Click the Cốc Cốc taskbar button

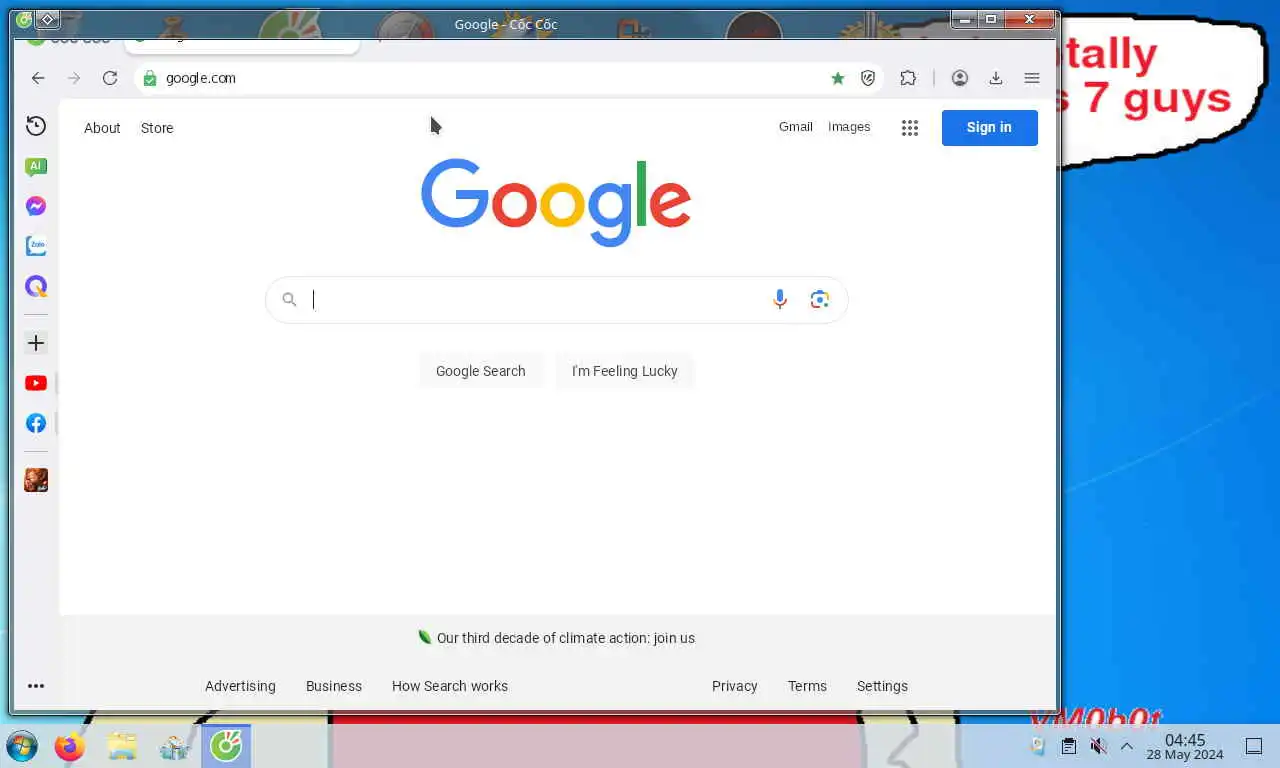[x=226, y=746]
